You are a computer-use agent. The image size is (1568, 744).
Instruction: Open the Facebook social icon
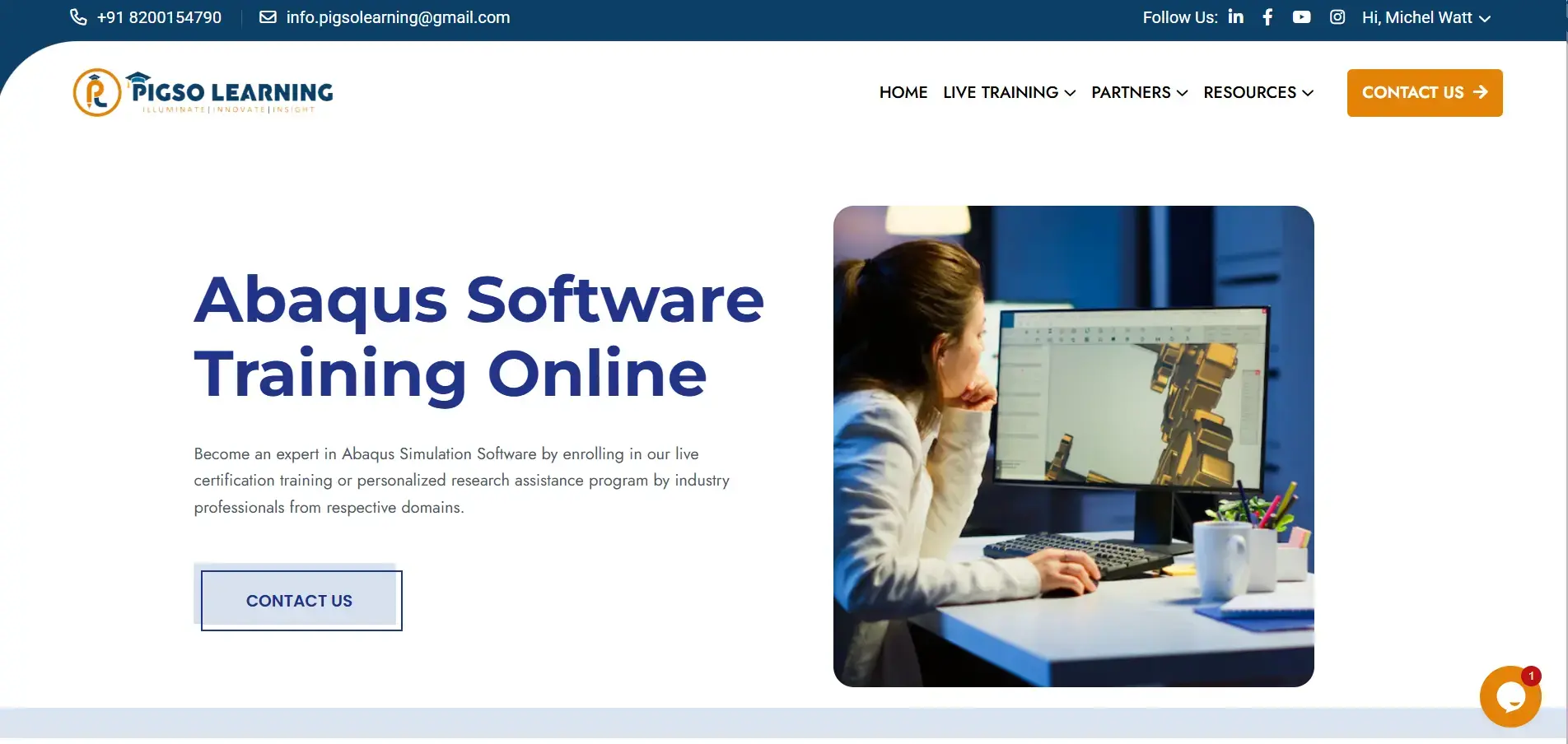[x=1267, y=17]
